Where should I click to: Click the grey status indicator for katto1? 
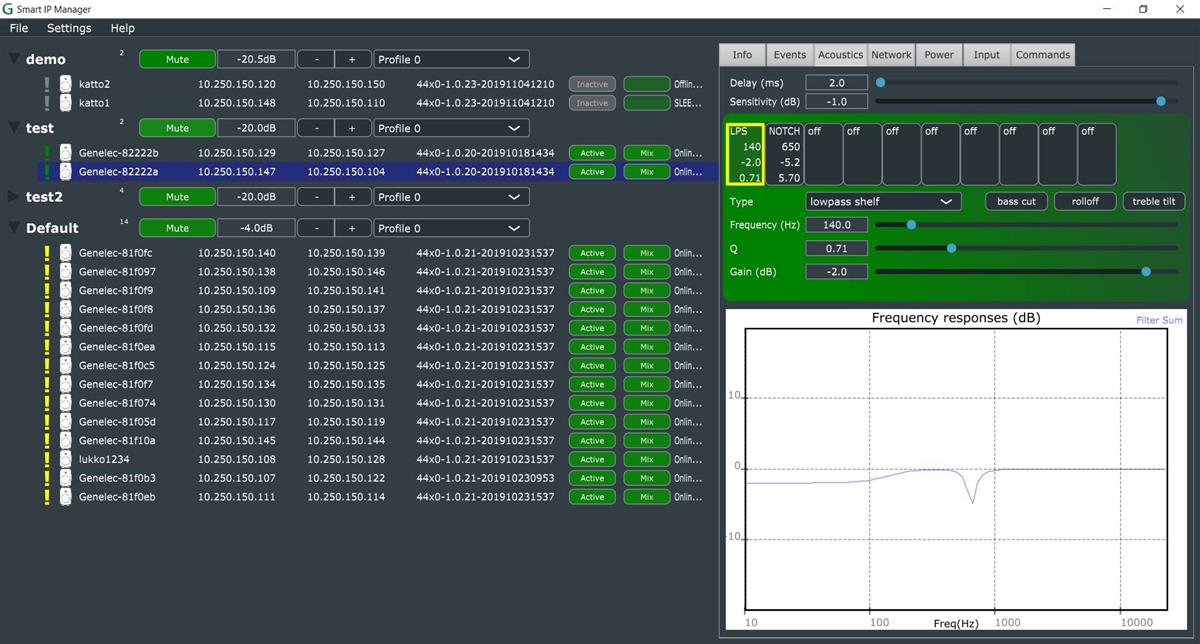point(47,103)
